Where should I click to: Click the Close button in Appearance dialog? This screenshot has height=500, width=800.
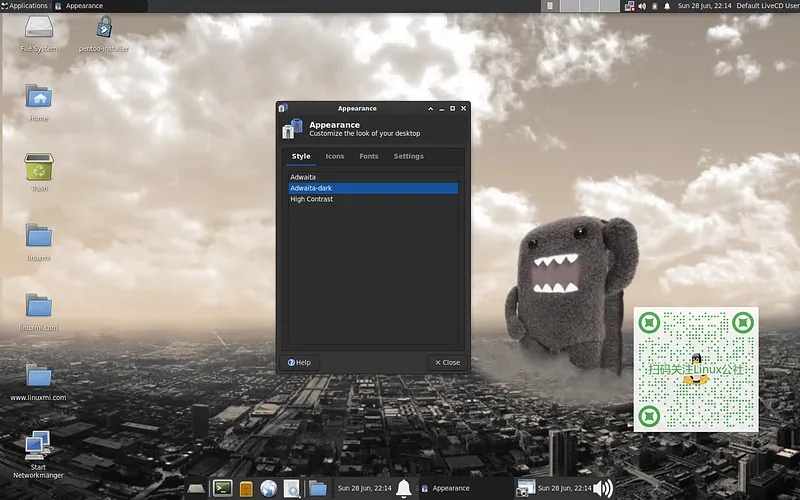[447, 362]
